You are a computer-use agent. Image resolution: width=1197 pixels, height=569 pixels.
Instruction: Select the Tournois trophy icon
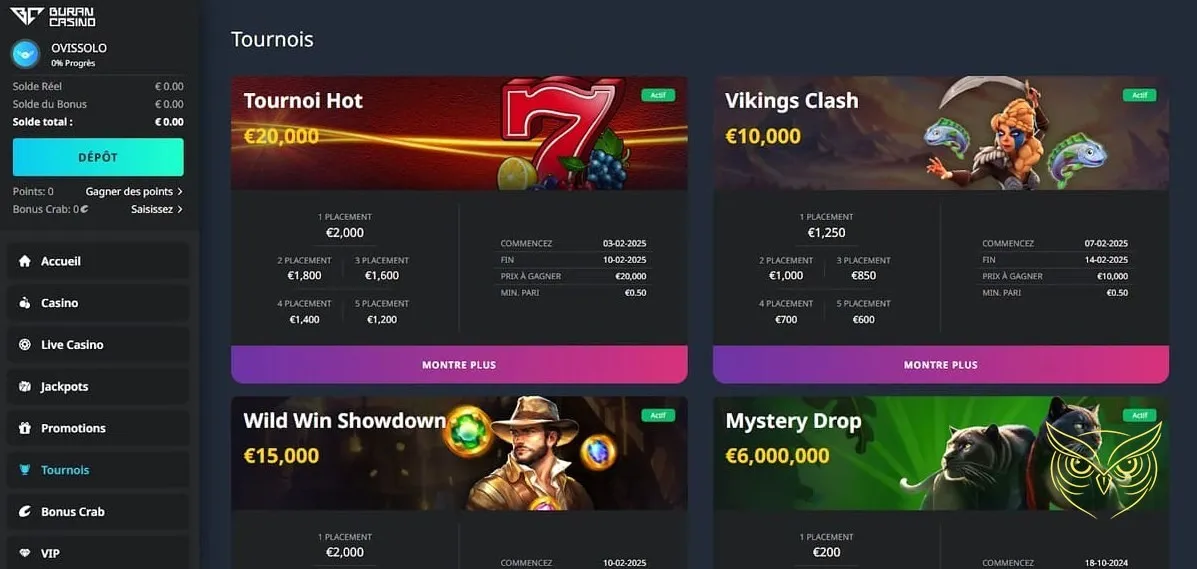pos(24,470)
